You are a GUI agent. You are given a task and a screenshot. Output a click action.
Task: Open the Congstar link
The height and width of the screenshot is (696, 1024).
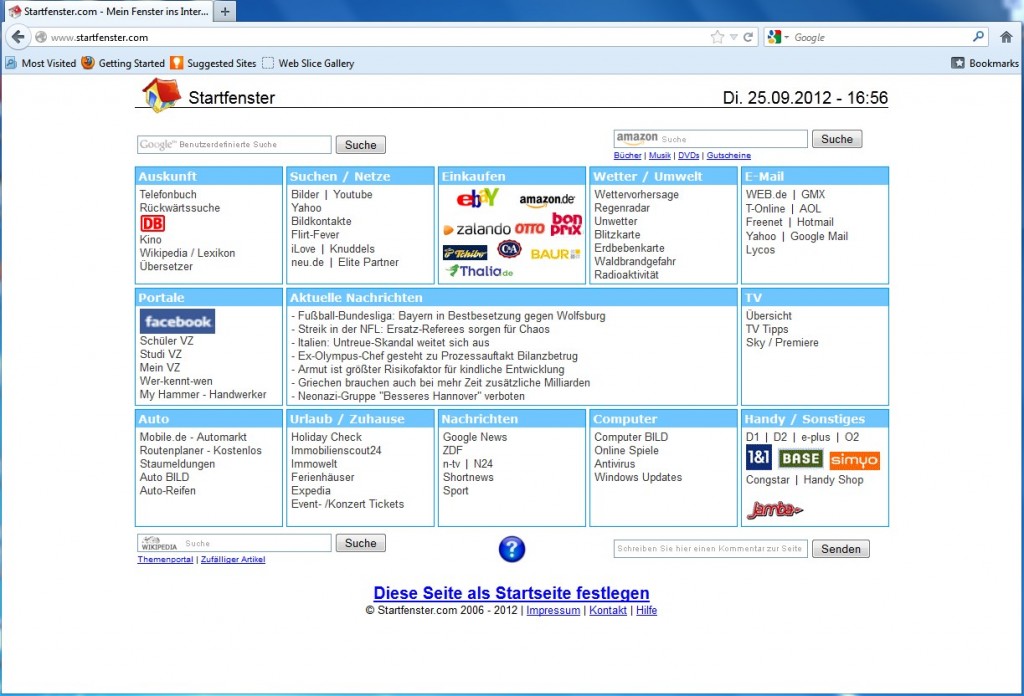[x=767, y=480]
